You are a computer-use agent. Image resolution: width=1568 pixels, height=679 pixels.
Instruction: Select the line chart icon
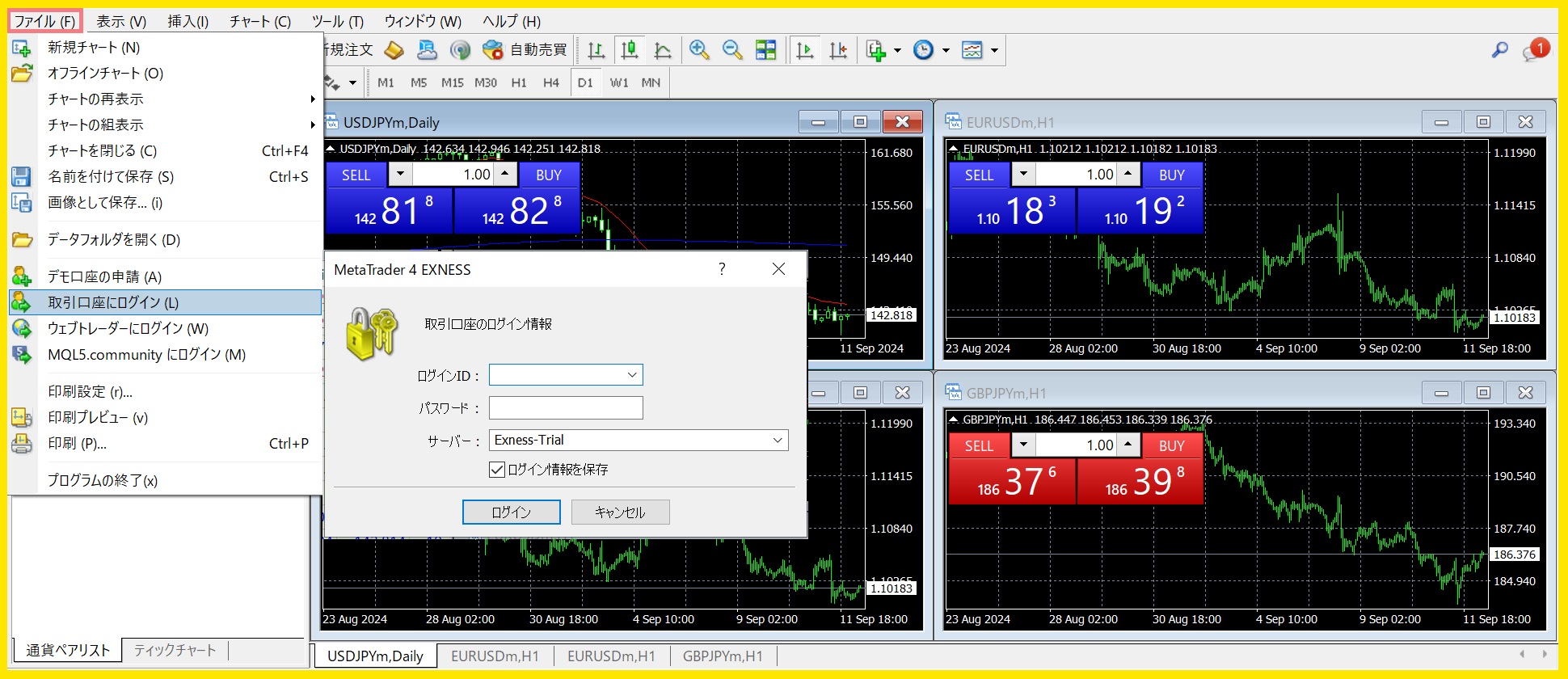pos(663,50)
